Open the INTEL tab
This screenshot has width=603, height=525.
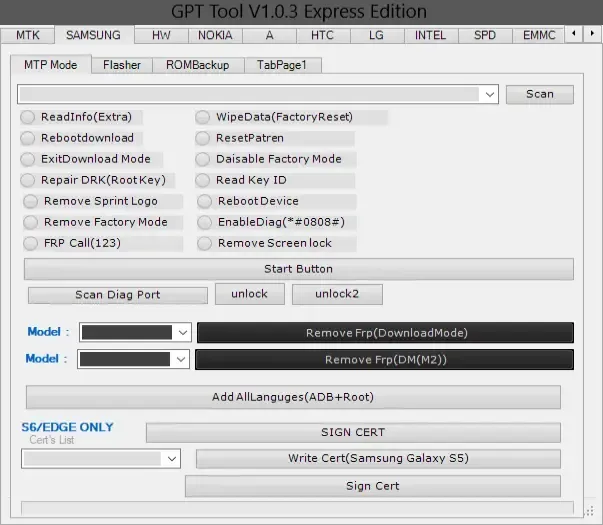click(x=430, y=35)
